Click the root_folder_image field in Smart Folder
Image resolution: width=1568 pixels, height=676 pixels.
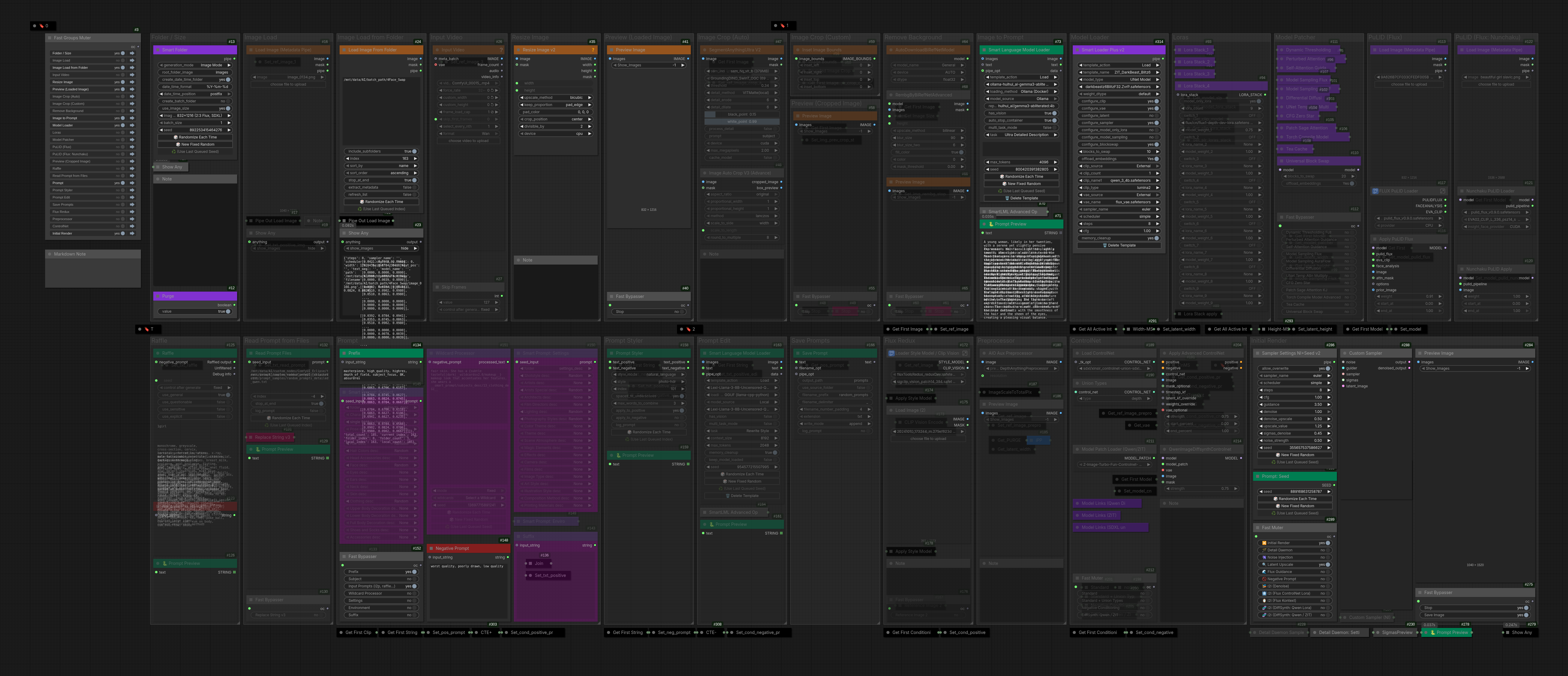click(195, 72)
